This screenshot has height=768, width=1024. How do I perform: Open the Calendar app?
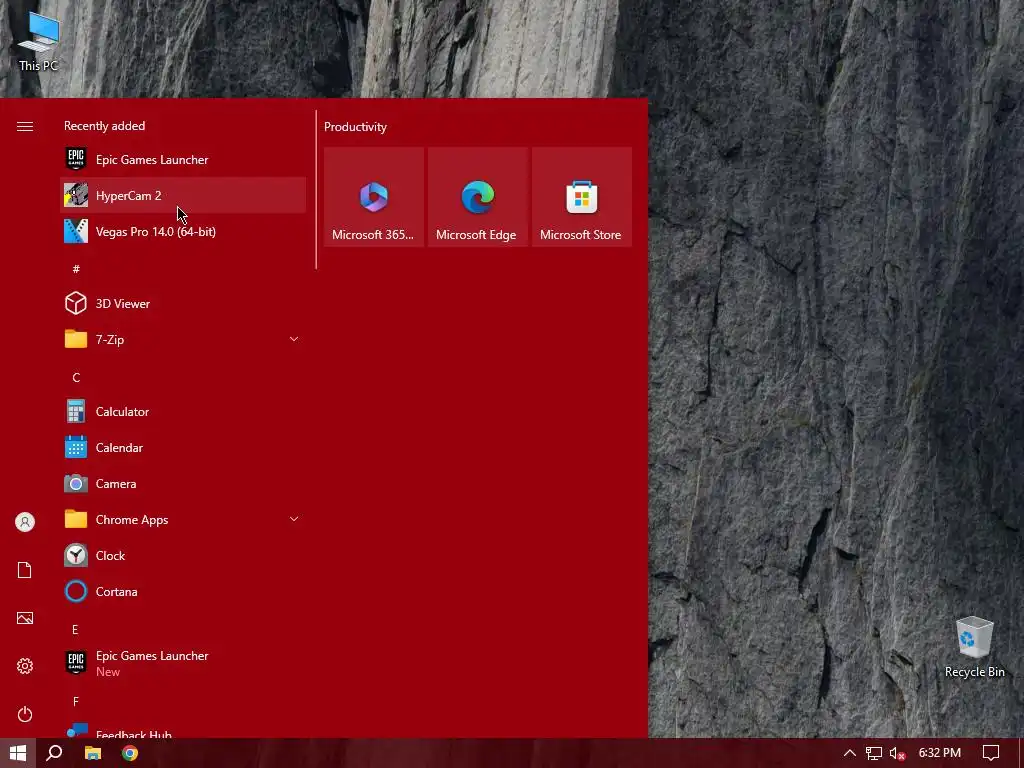point(183,447)
